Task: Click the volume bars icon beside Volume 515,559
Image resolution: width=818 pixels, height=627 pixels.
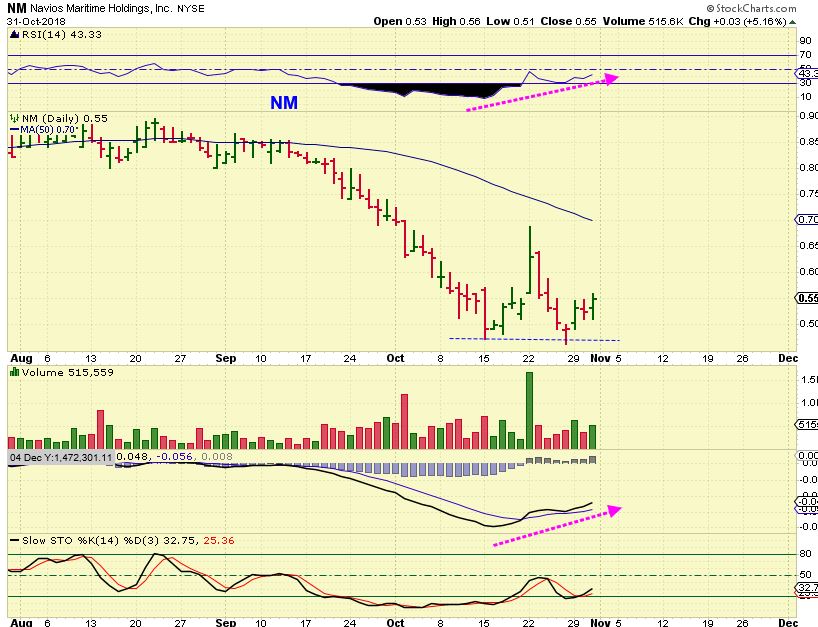Action: click(x=15, y=372)
